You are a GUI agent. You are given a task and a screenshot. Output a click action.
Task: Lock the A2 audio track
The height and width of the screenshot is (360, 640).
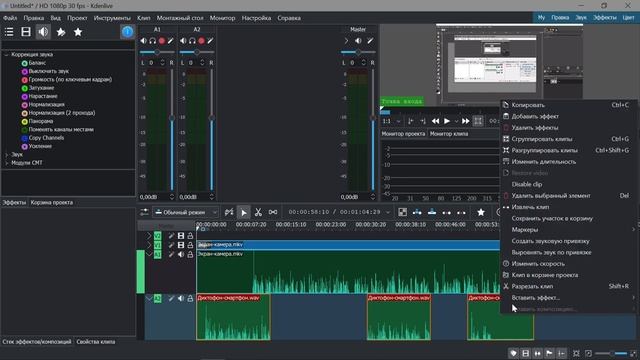(190, 299)
